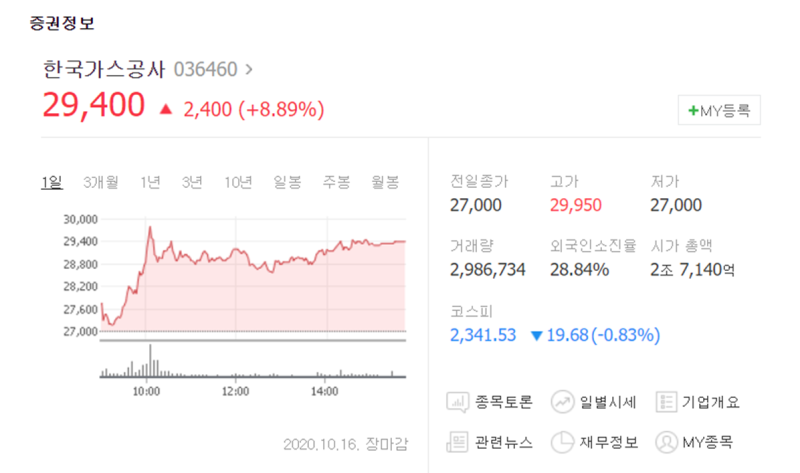Screen dimensions: 800x473
Task: Click the 한국가스공사 stock name link
Action: [104, 69]
